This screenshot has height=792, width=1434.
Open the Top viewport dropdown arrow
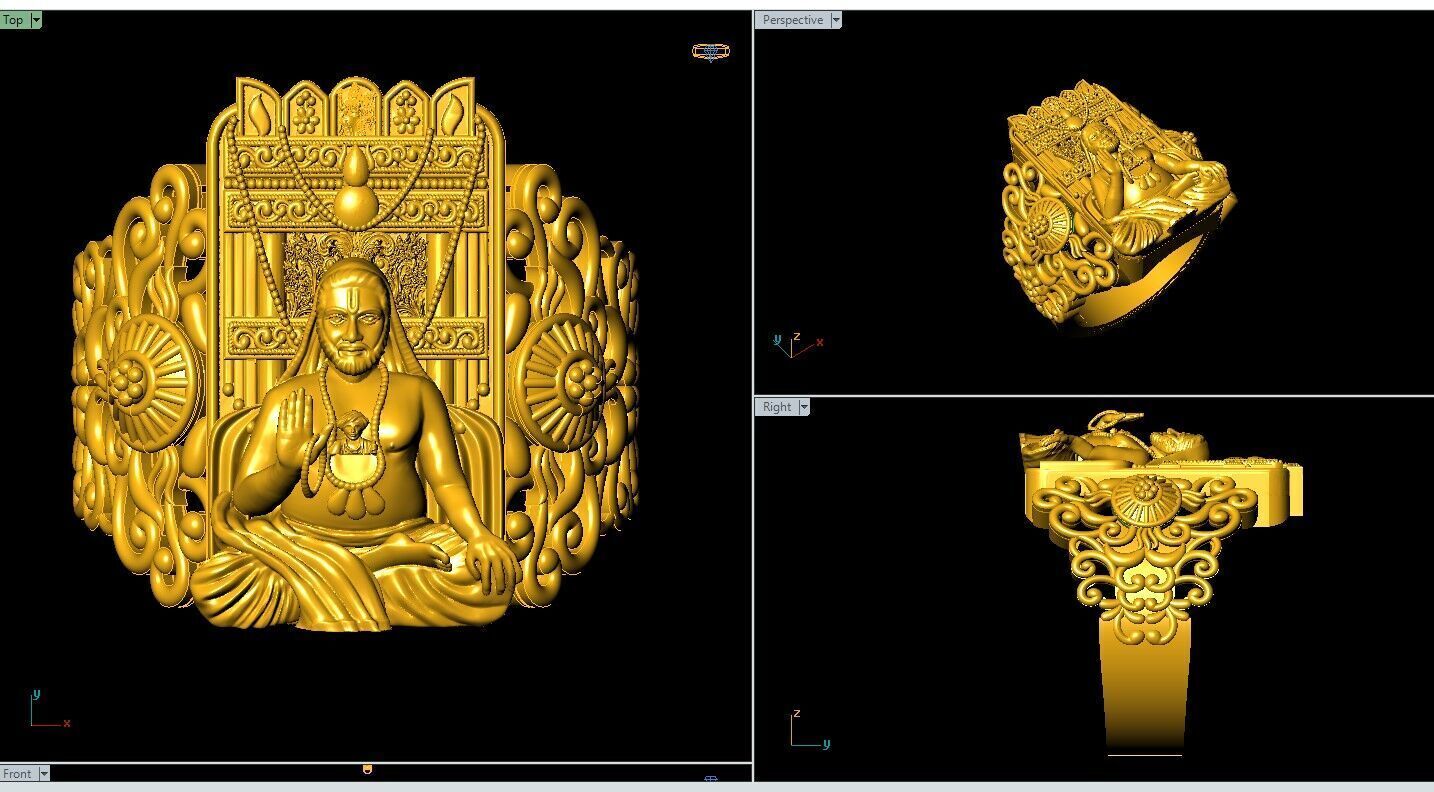[36, 20]
